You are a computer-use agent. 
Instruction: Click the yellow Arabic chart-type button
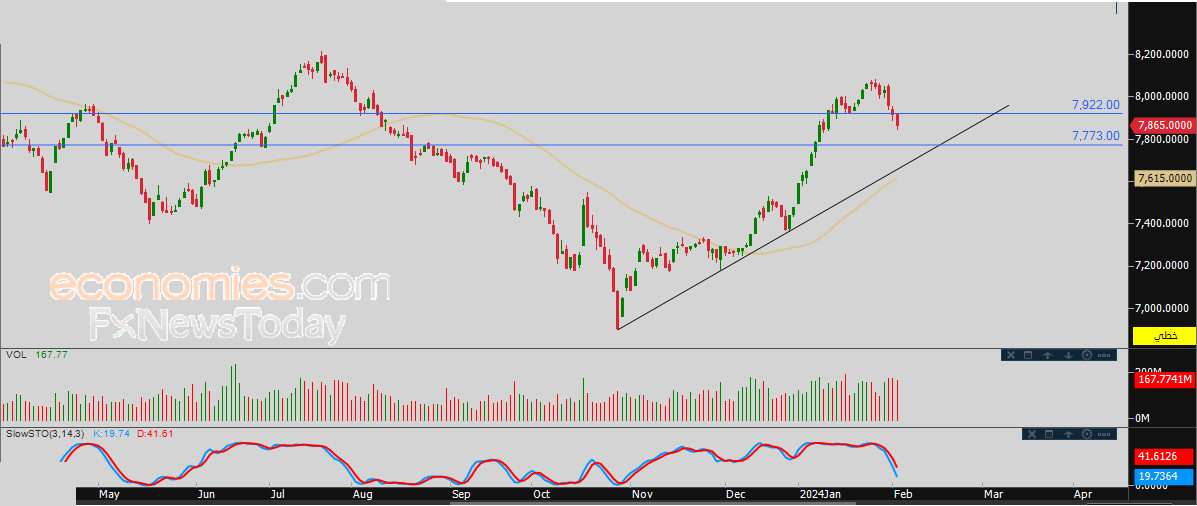click(1164, 336)
